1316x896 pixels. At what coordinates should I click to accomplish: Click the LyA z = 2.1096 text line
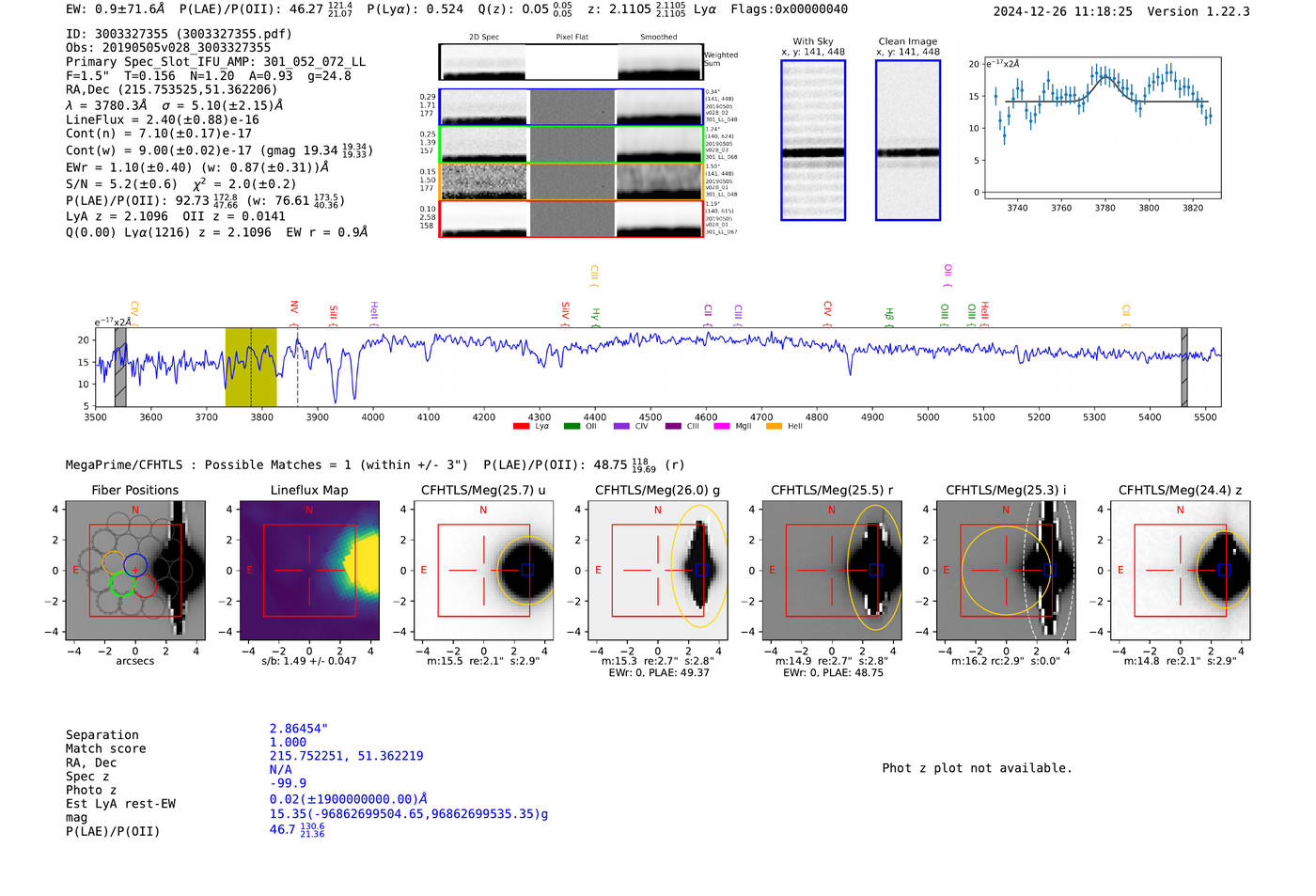(117, 216)
